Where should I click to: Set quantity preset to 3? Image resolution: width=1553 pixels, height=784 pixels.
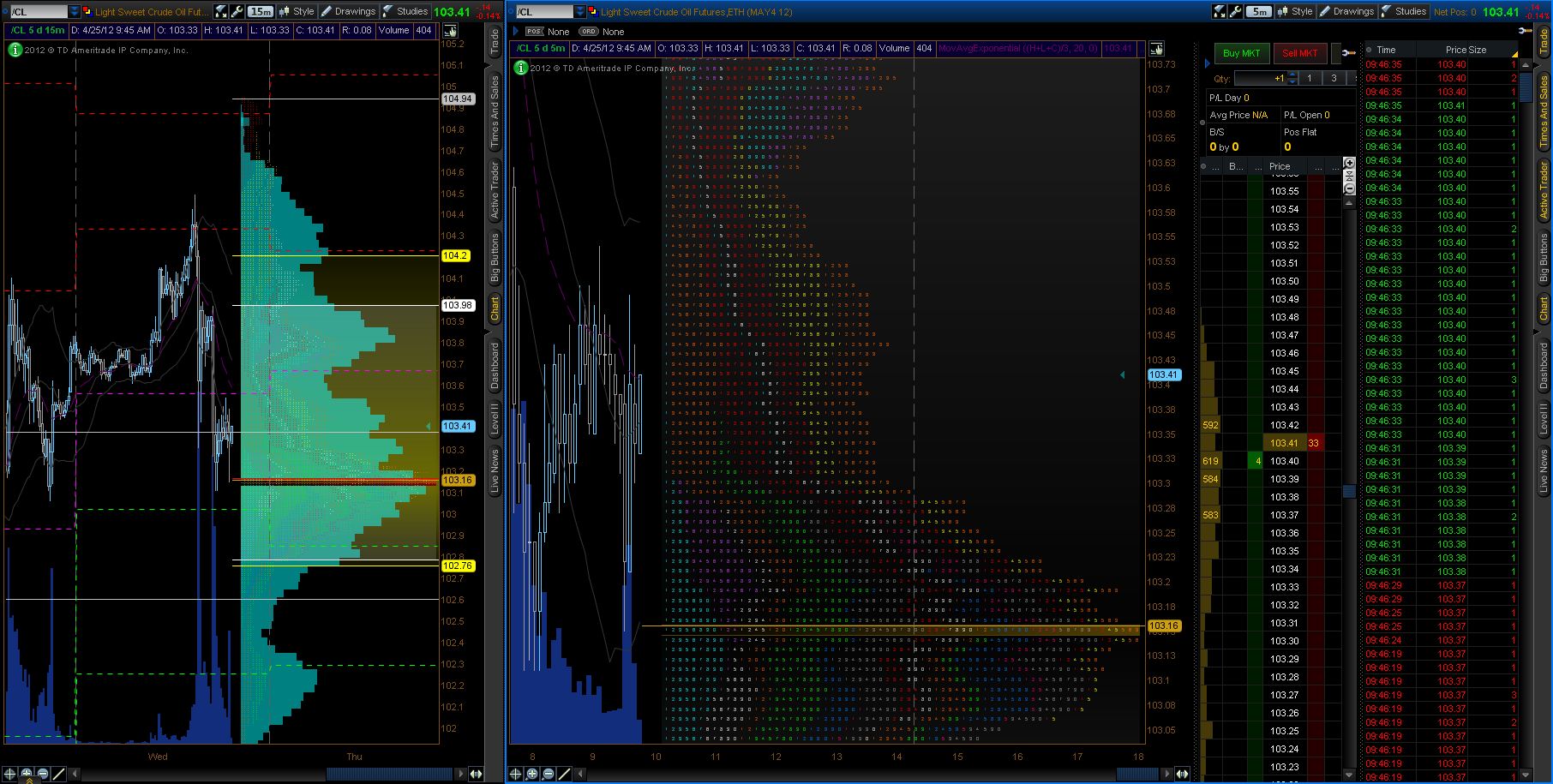click(x=1334, y=78)
